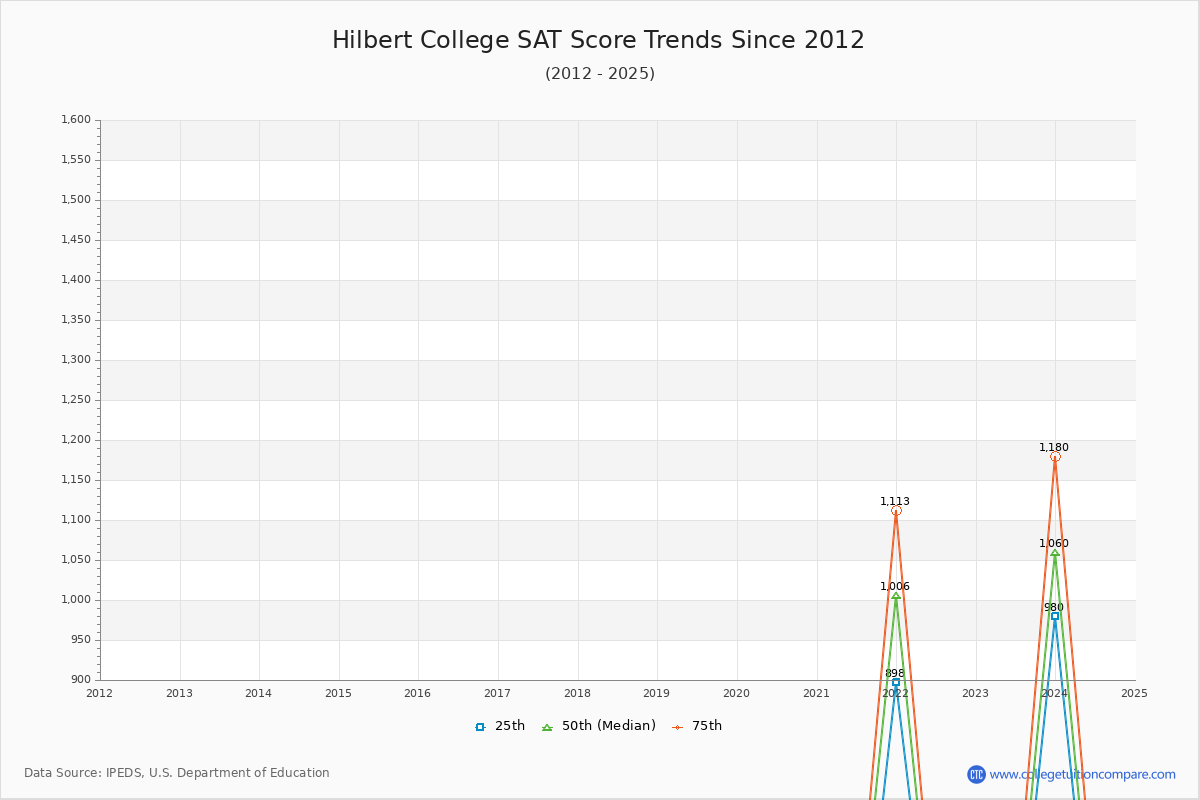Click the 1,600 y-axis label
The image size is (1200, 800).
tap(76, 120)
